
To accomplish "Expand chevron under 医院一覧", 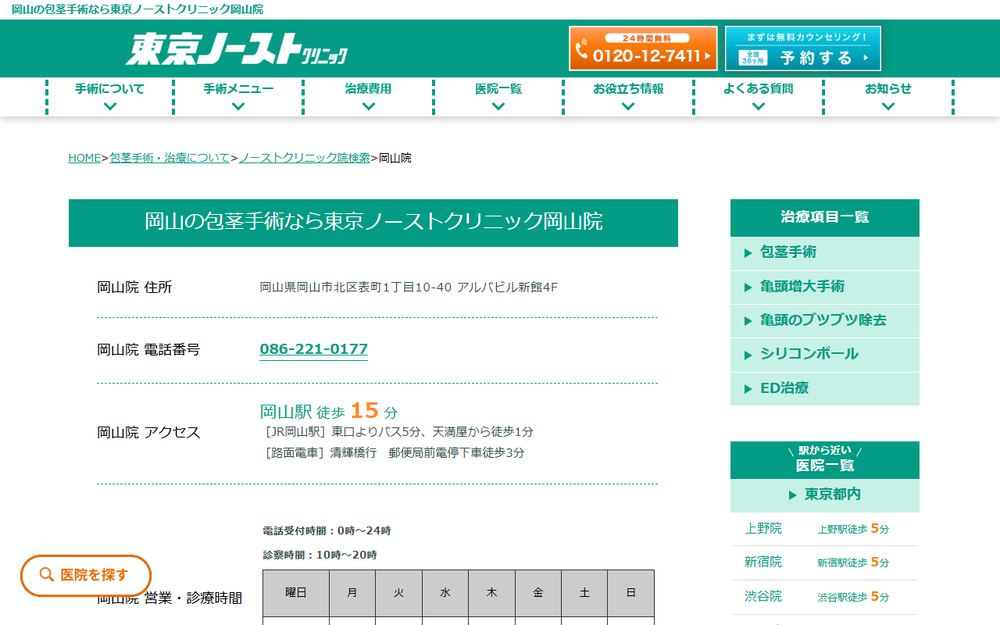I will coord(498,107).
